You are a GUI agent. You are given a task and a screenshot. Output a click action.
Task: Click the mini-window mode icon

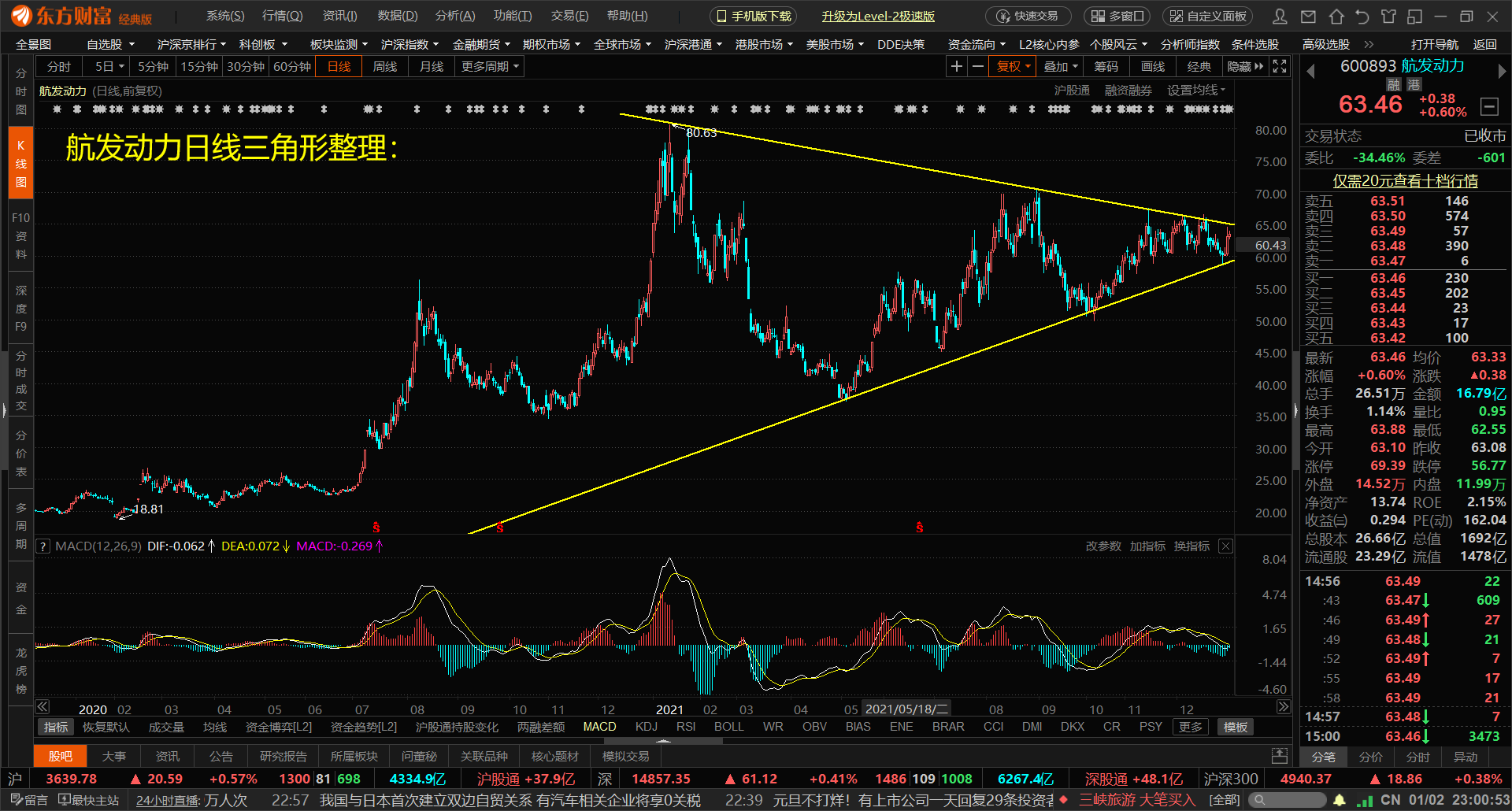[1415, 17]
